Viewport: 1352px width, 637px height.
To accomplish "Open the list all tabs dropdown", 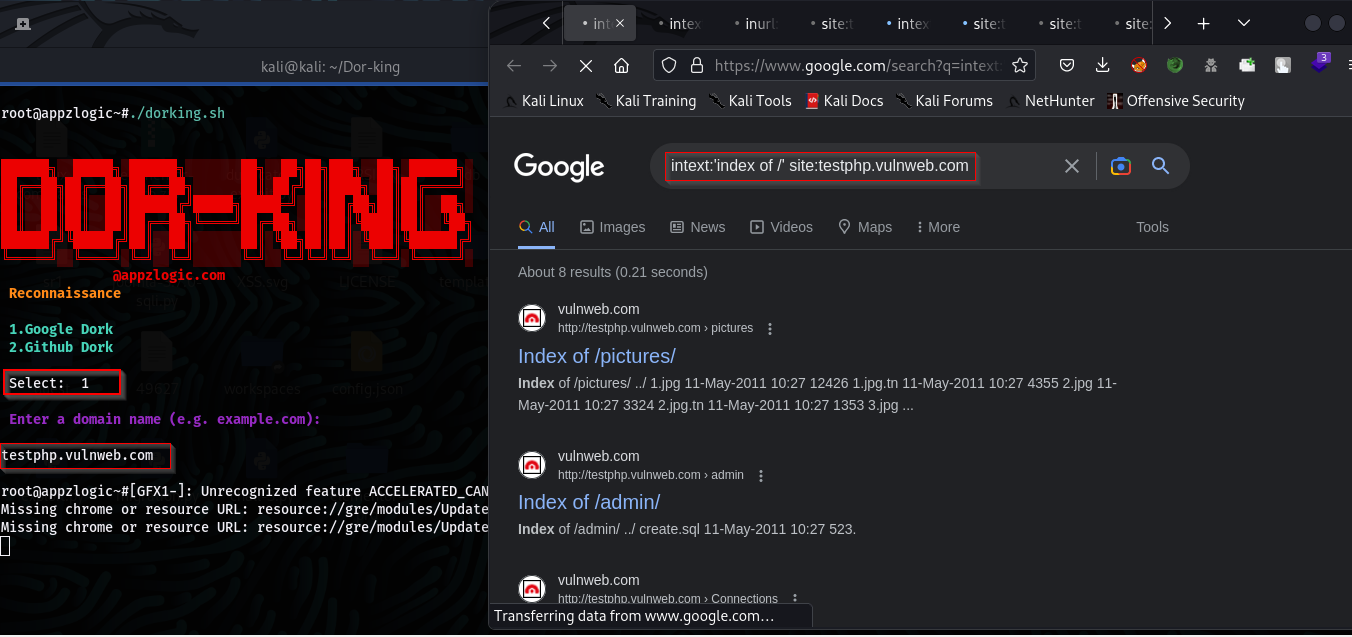I will pyautogui.click(x=1244, y=23).
